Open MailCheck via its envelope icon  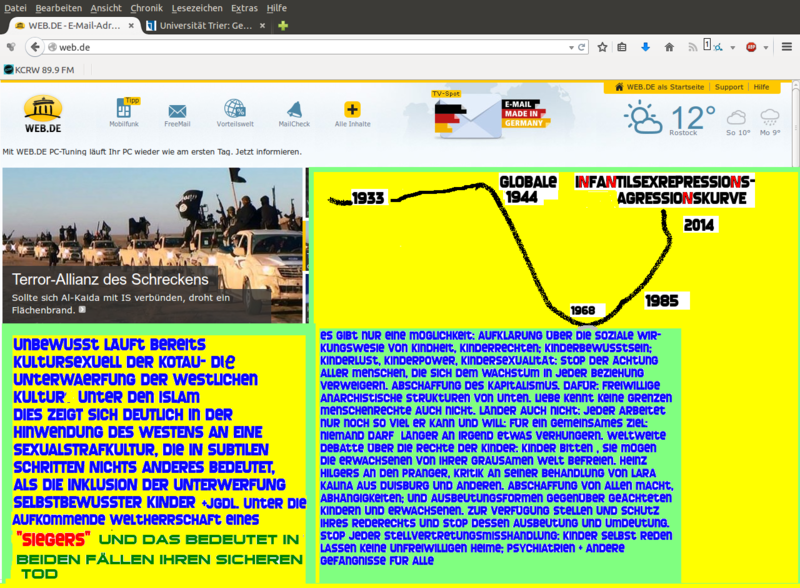[293, 108]
